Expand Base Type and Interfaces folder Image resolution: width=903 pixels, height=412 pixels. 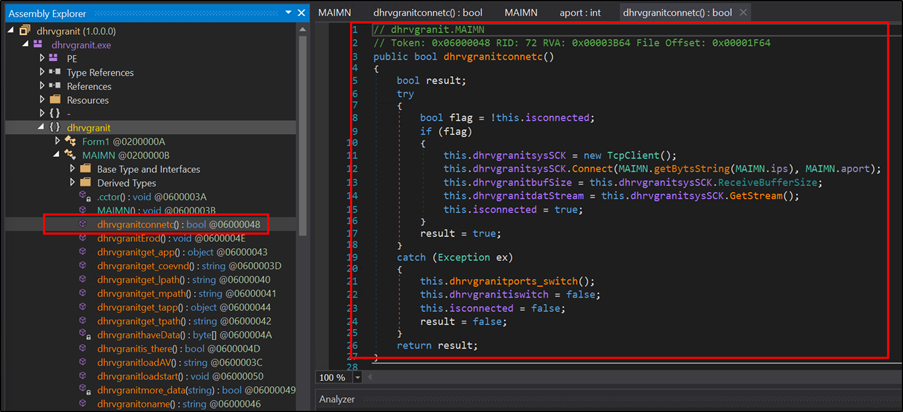(x=72, y=169)
